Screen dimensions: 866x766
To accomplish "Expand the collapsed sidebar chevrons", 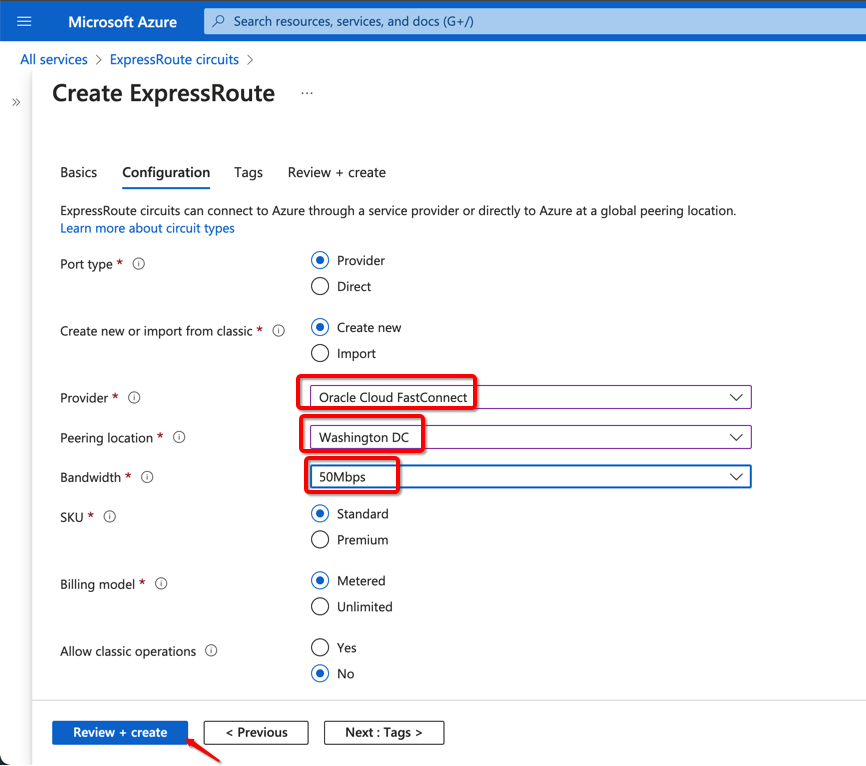I will click(x=16, y=102).
